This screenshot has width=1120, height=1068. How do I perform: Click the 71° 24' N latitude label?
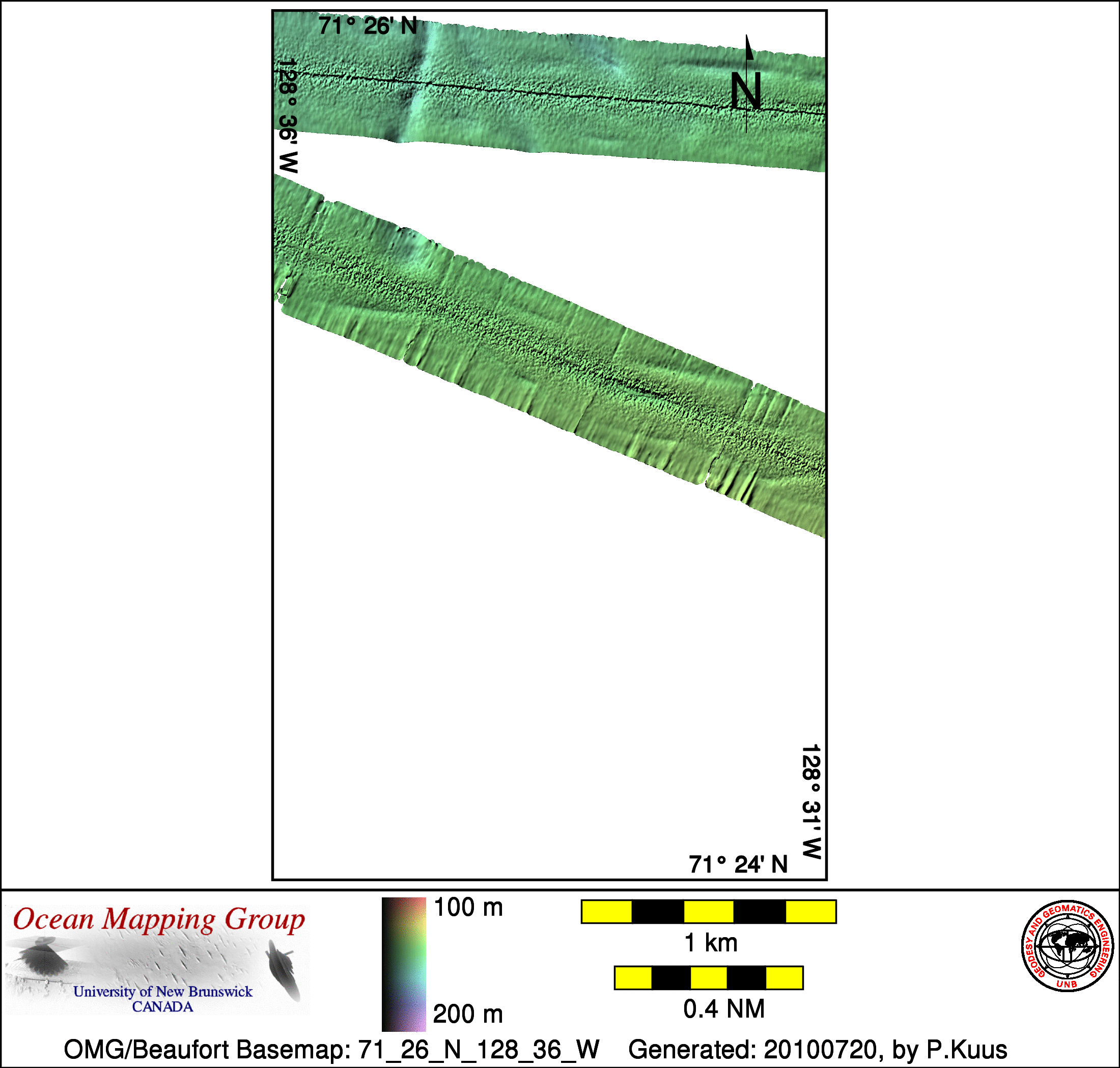[x=738, y=864]
